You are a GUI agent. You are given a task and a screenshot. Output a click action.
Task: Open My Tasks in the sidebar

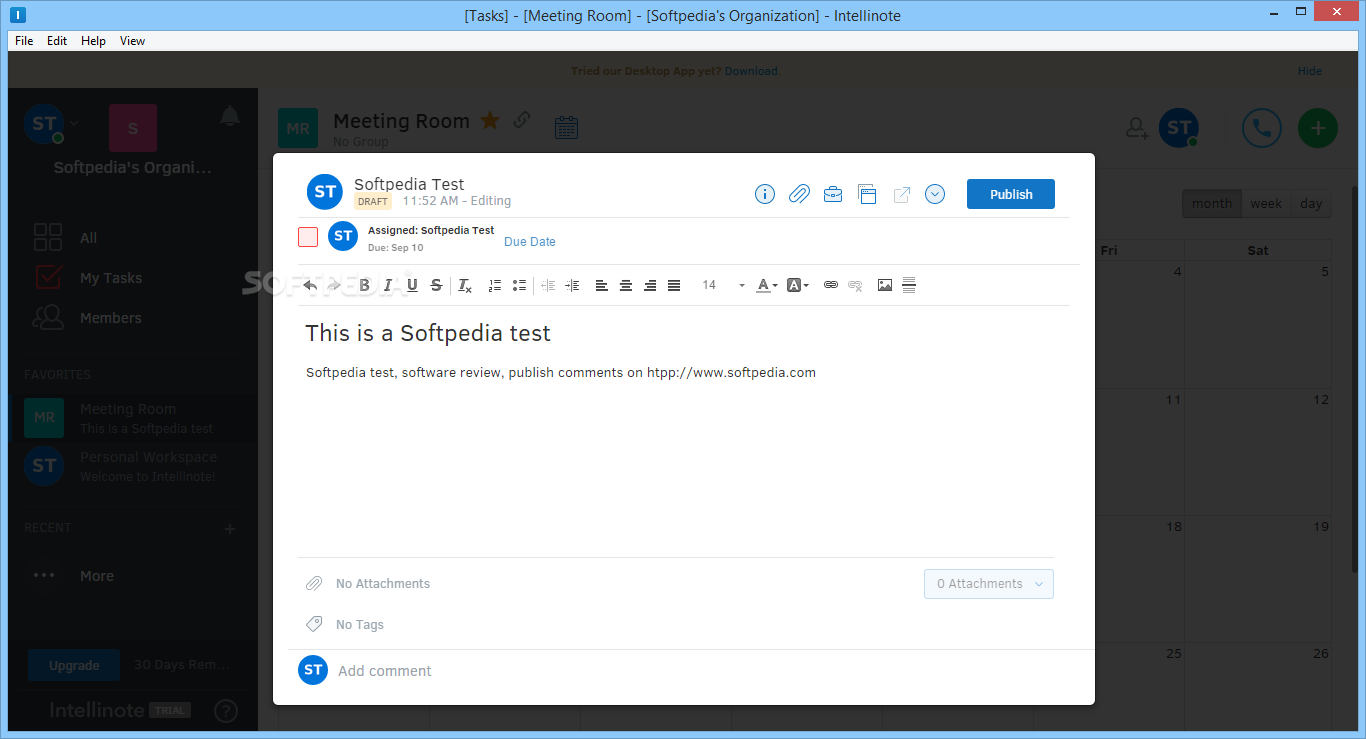tap(111, 278)
